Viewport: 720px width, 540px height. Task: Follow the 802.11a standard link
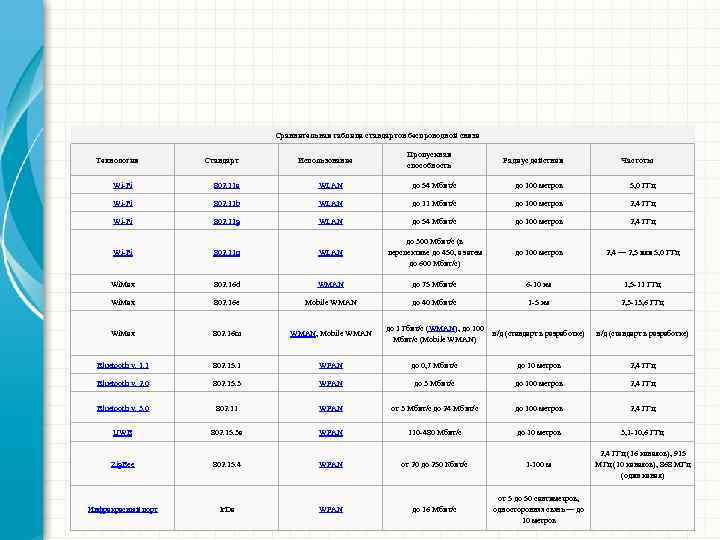[226, 186]
